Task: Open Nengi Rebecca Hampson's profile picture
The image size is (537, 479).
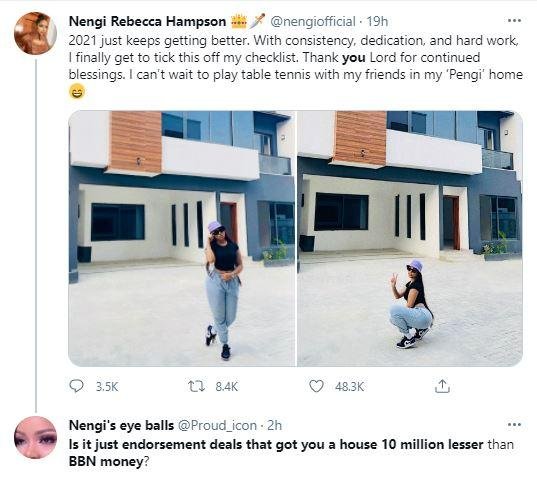Action: tap(35, 33)
